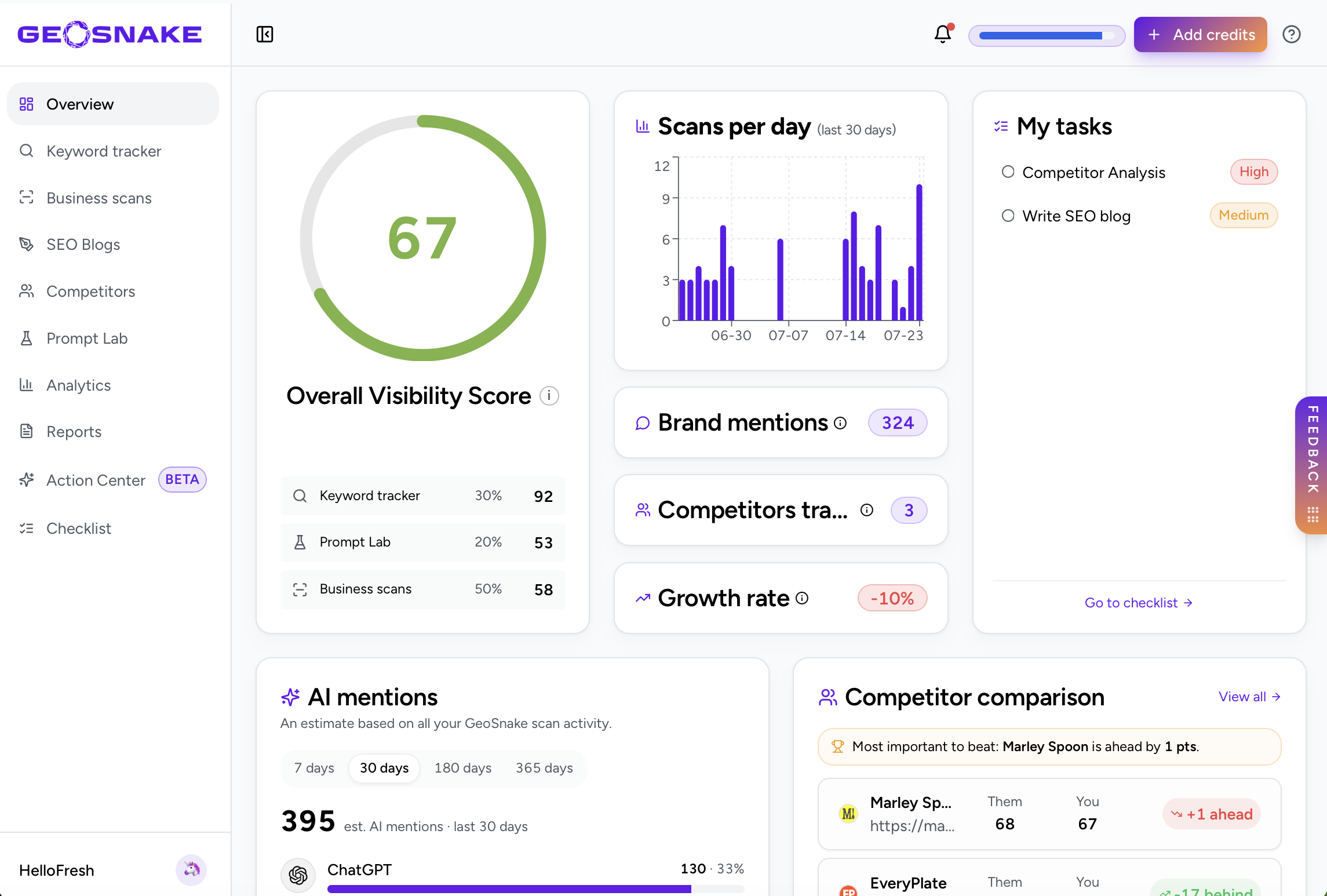
Task: Click the +1 ahead badge for Marley Spoon
Action: pyautogui.click(x=1212, y=814)
